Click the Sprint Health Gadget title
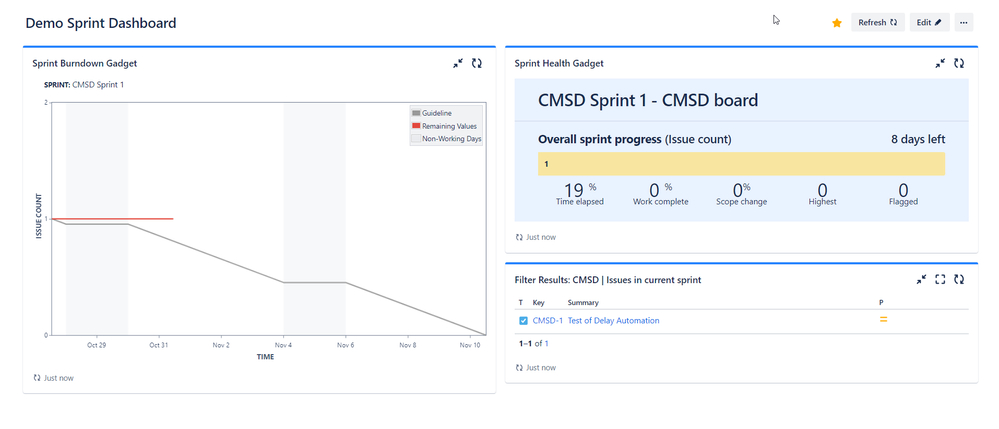999x429 pixels. 559,63
